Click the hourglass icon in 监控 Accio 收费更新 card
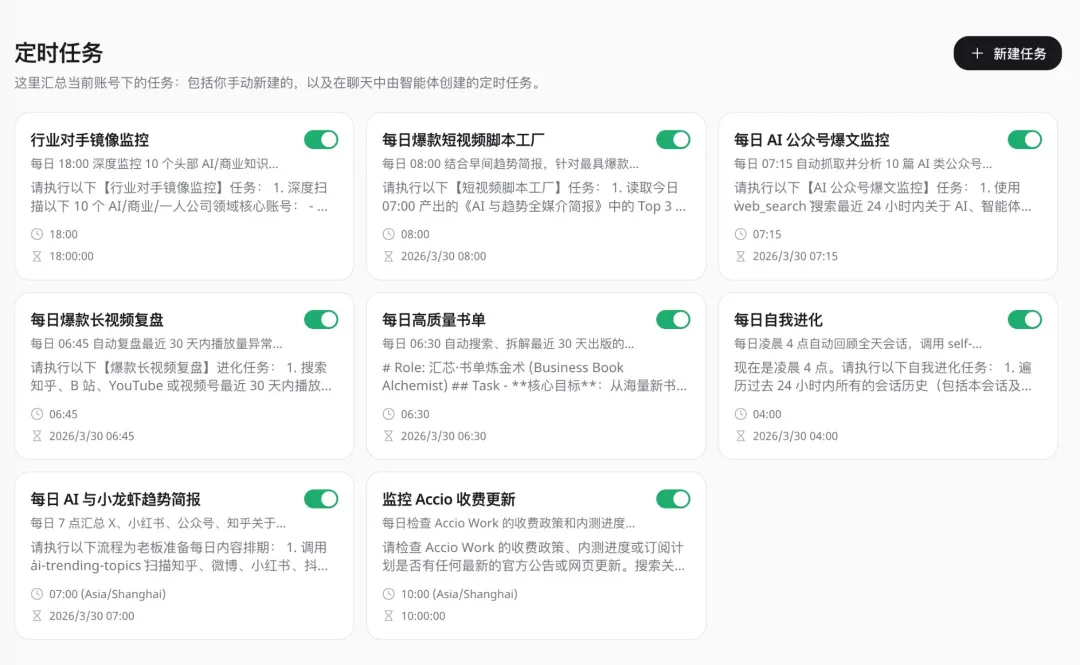The image size is (1080, 665). click(389, 616)
